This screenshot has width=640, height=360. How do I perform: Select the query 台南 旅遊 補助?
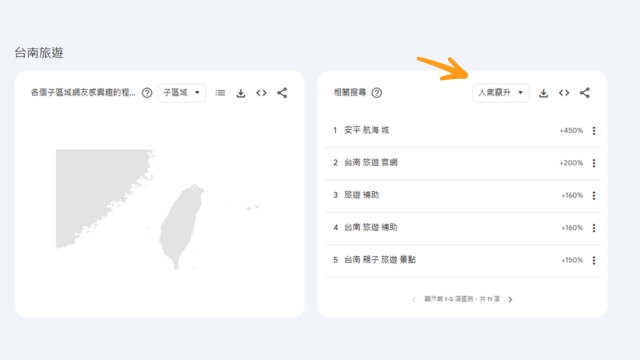(x=371, y=227)
